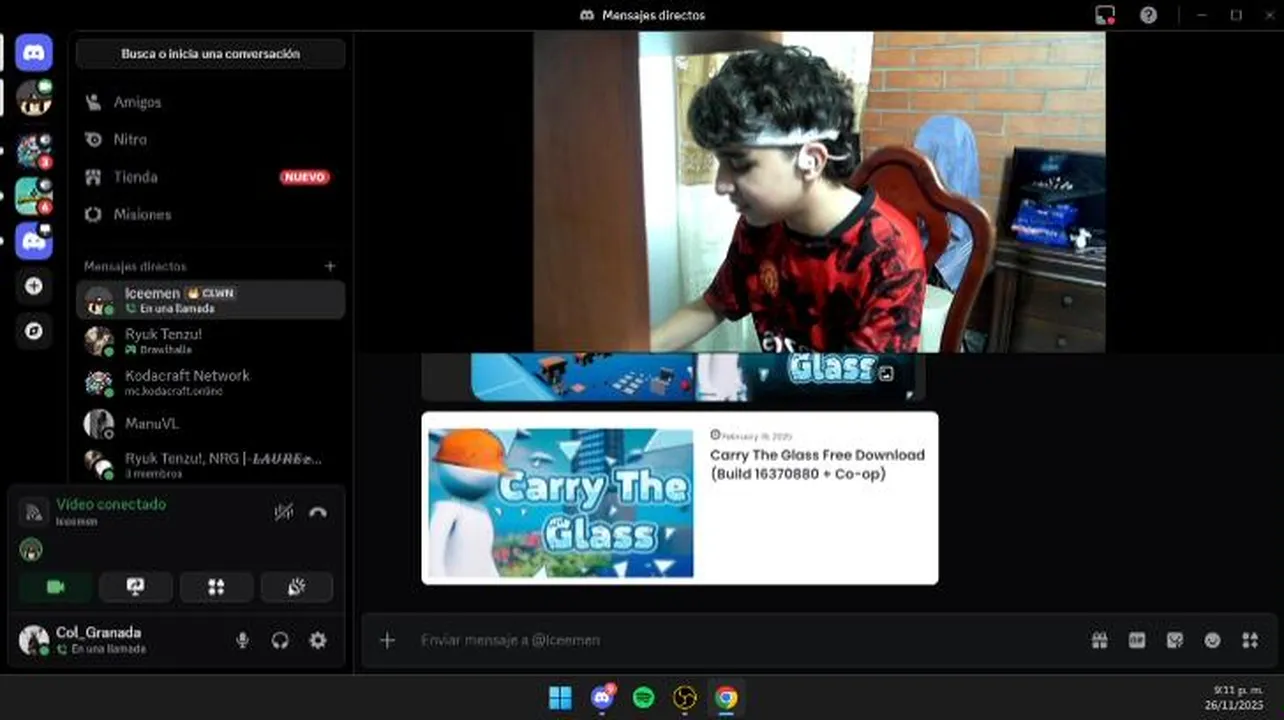Open the Carry The Glass Free Download link preview
This screenshot has width=1284, height=720.
coord(817,464)
